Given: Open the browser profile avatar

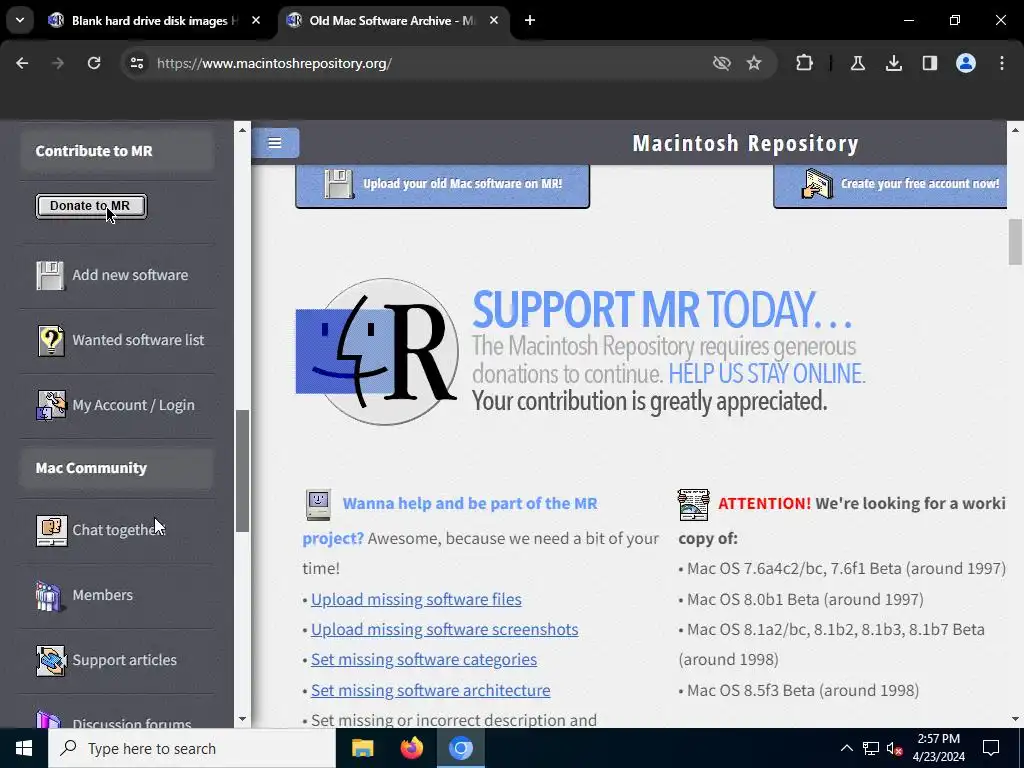Looking at the screenshot, I should [x=966, y=63].
